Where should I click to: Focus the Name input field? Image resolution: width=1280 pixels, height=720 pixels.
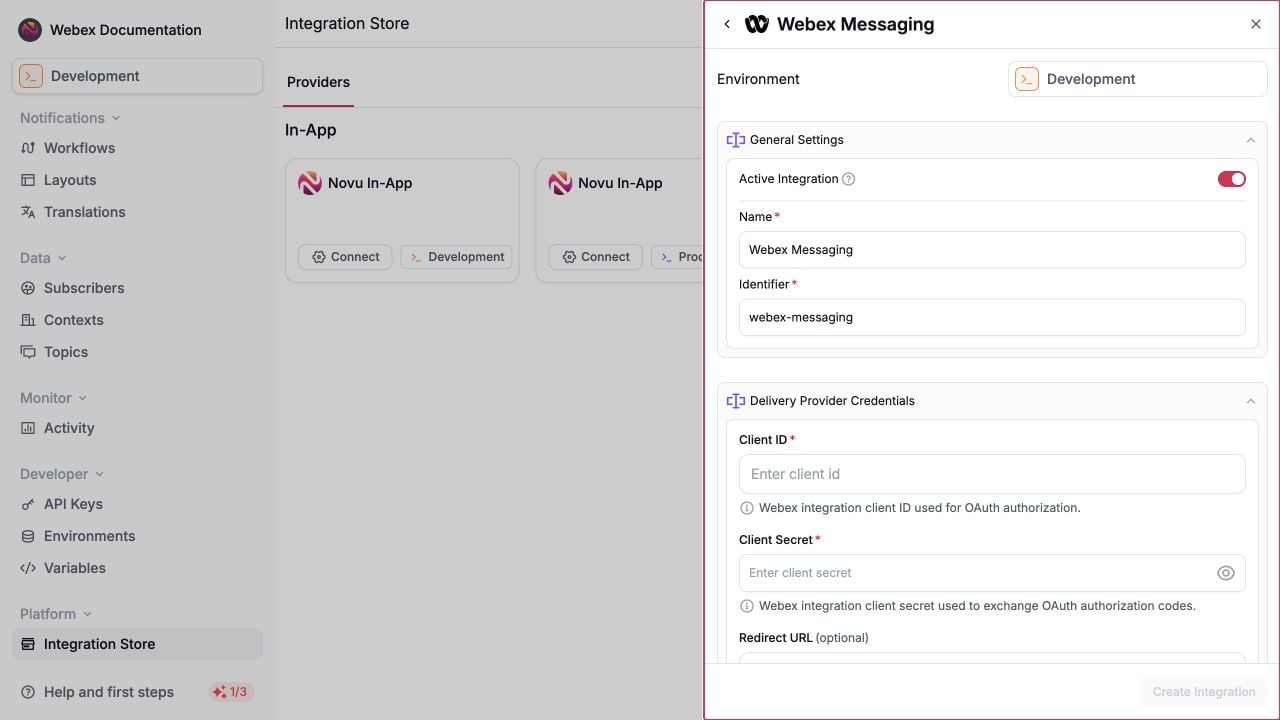992,250
